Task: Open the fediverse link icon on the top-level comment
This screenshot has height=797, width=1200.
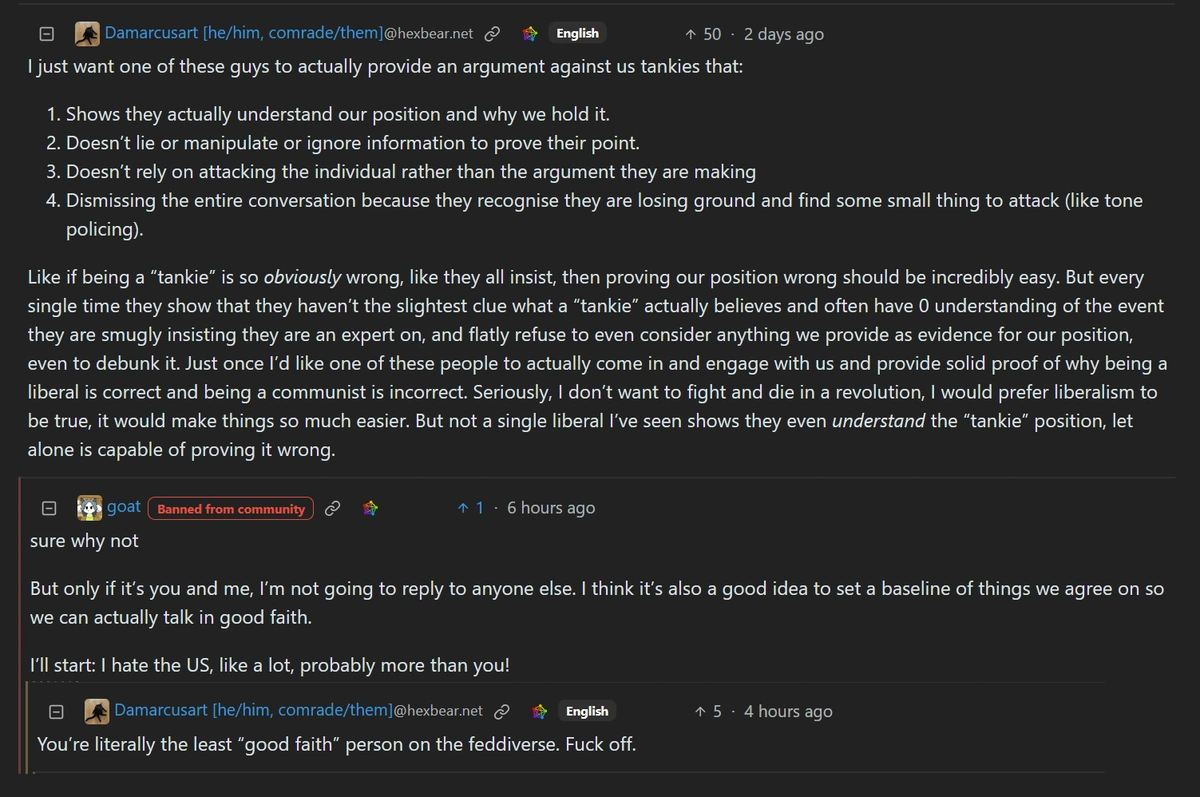Action: pyautogui.click(x=530, y=34)
